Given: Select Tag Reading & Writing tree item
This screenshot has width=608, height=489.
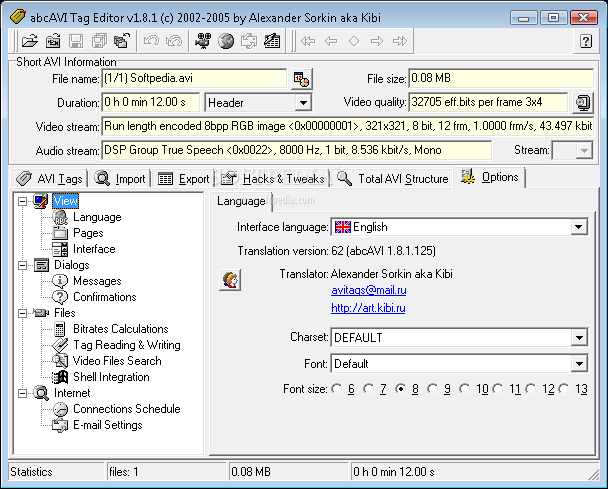Looking at the screenshot, I should tap(127, 345).
